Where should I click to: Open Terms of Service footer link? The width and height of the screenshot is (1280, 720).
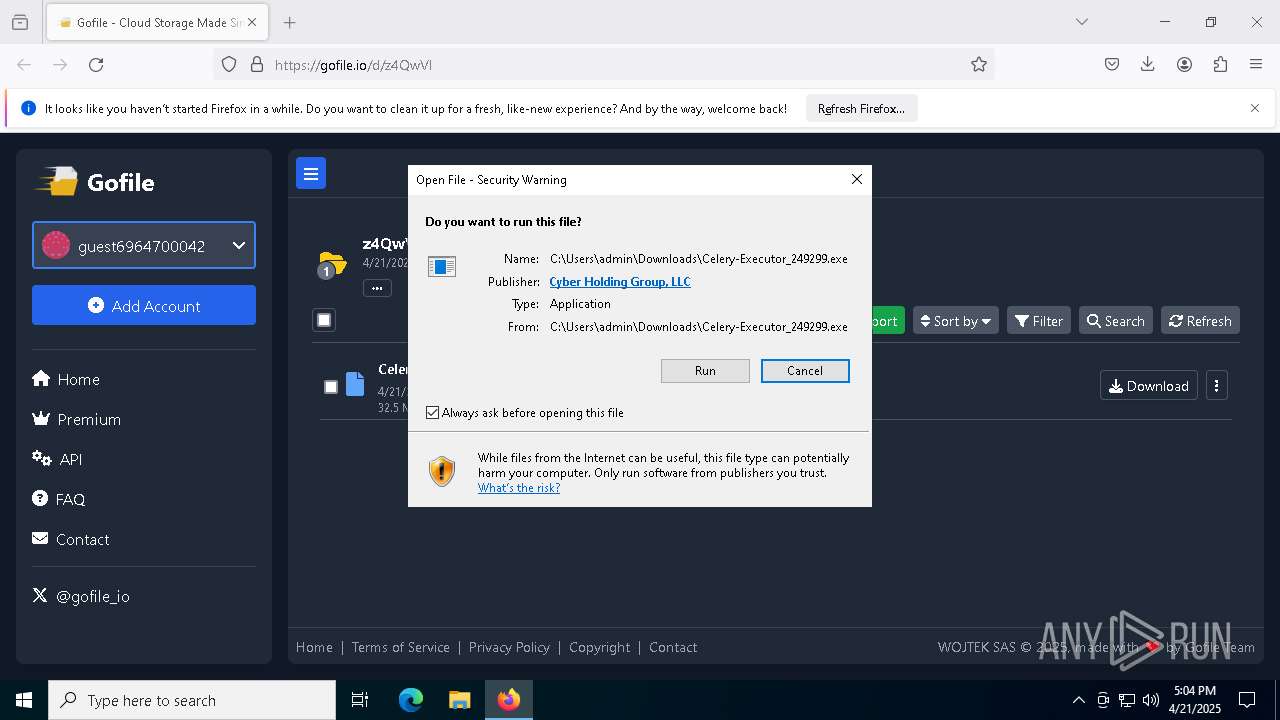click(x=400, y=647)
